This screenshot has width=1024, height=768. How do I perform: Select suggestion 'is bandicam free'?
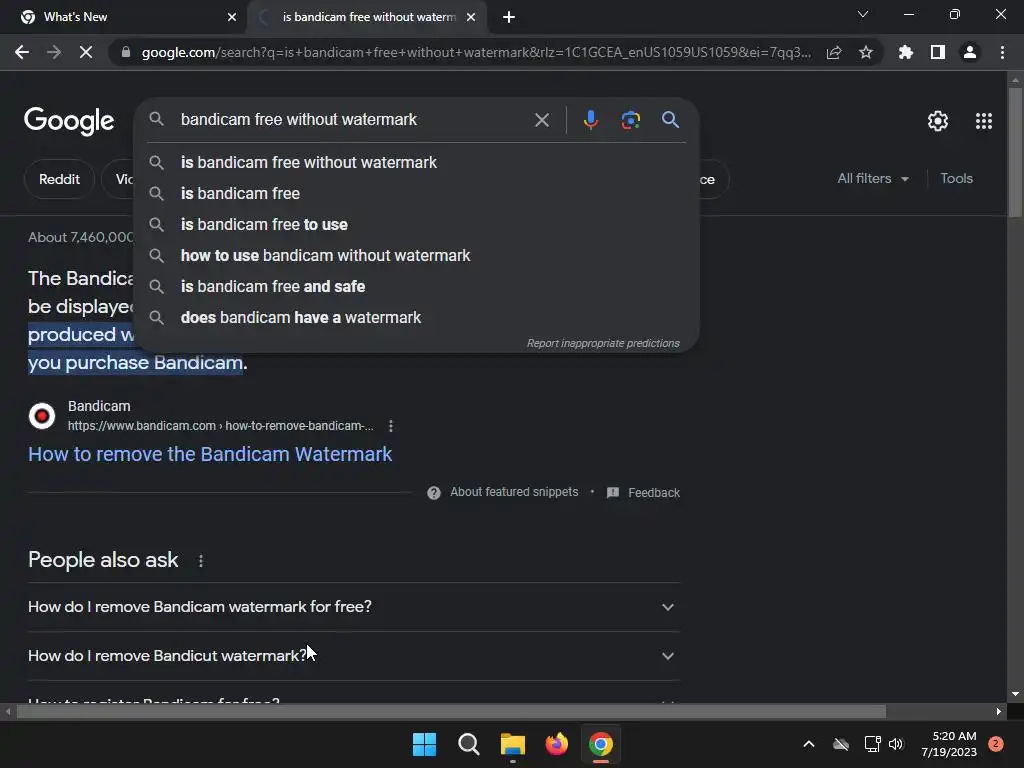(x=416, y=193)
